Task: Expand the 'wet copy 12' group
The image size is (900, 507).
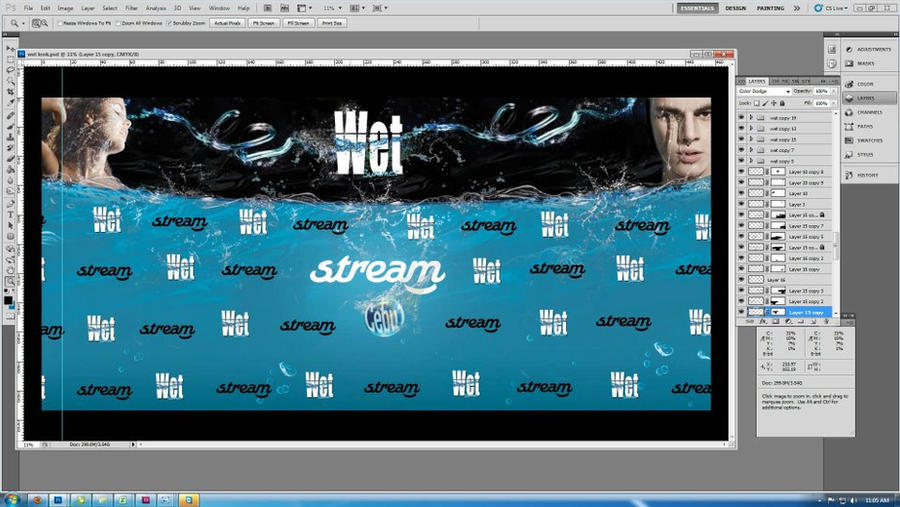Action: click(x=751, y=129)
